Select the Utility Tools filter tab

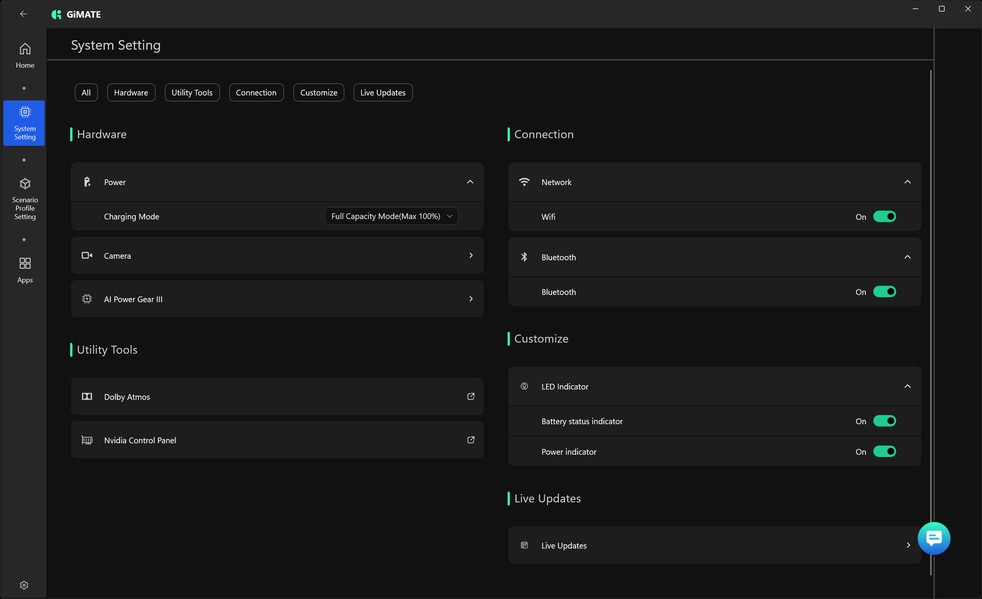coord(192,93)
